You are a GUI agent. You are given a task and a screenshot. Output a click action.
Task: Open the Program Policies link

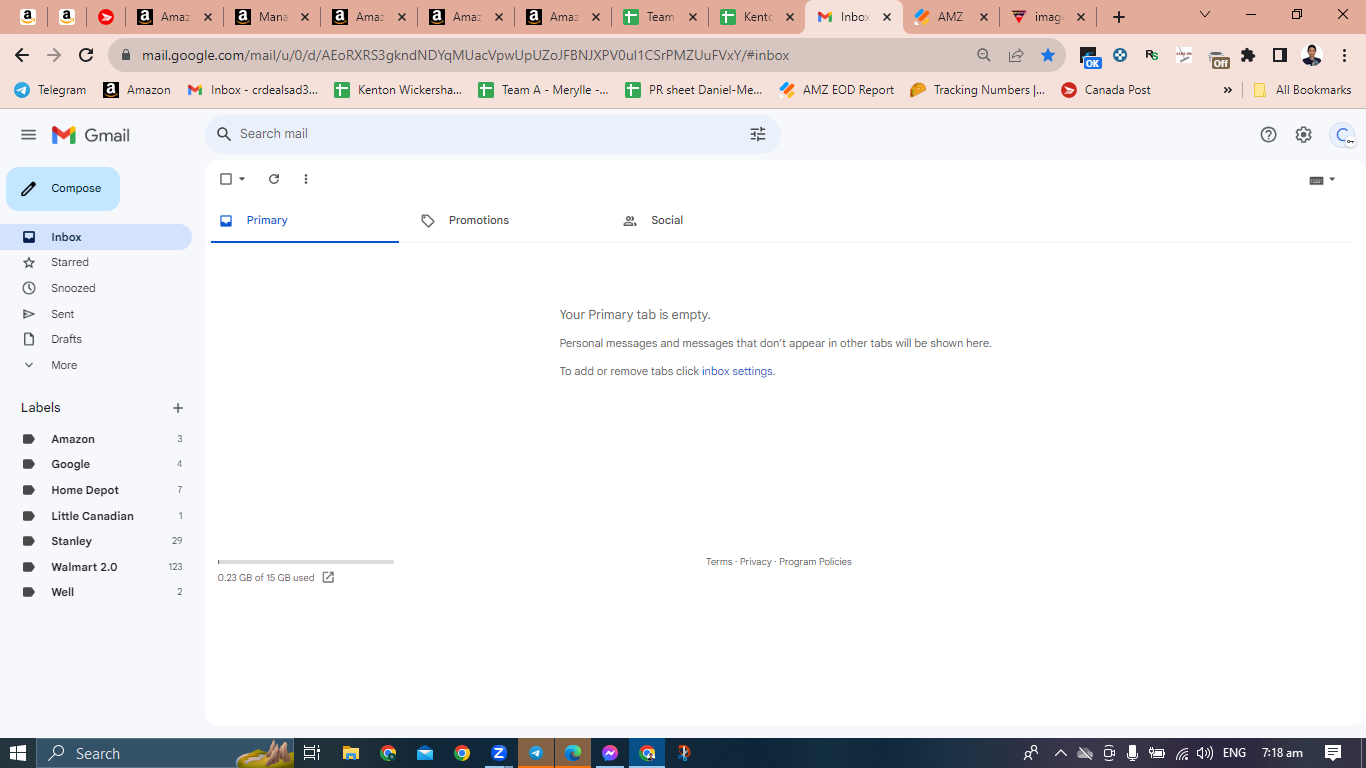point(815,562)
